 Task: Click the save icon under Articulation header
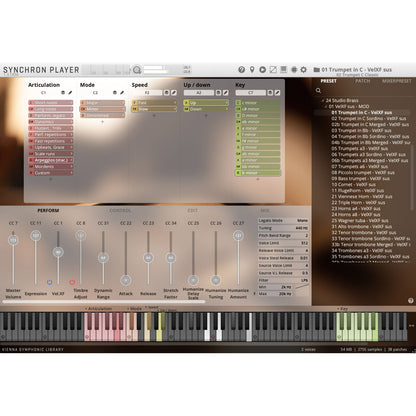tap(63, 92)
